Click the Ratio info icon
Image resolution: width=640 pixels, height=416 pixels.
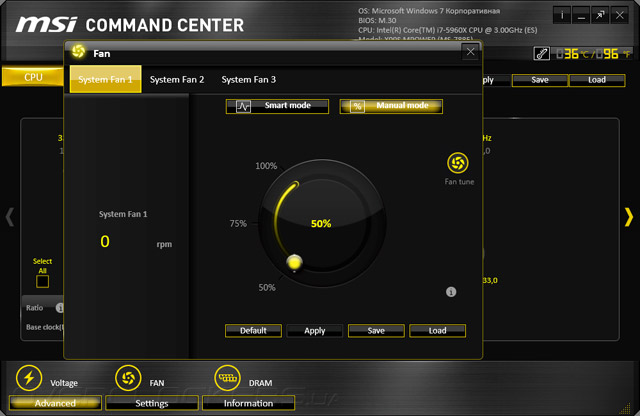click(60, 308)
